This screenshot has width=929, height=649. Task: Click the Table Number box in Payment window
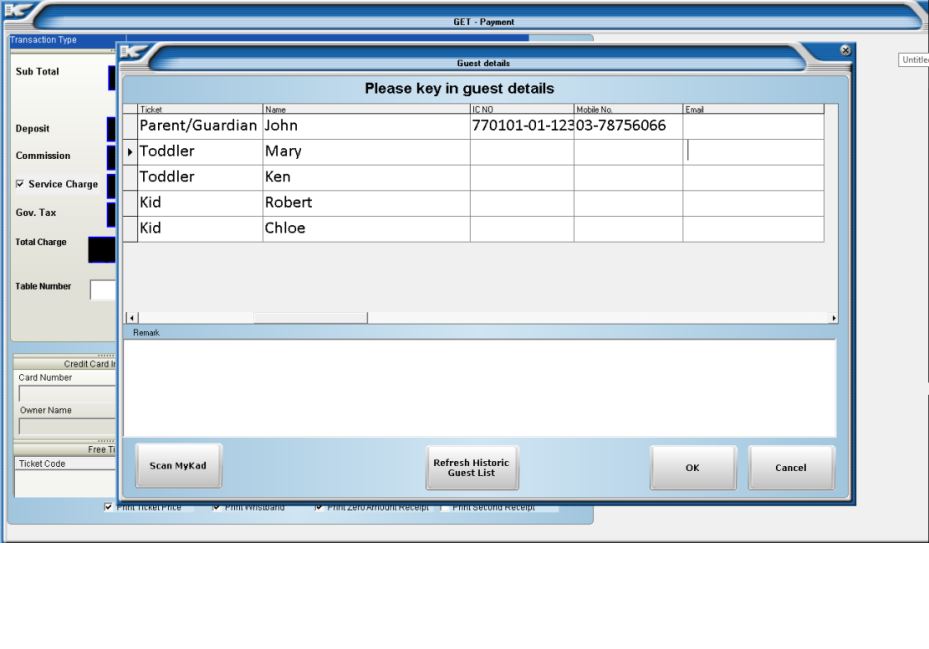(103, 290)
